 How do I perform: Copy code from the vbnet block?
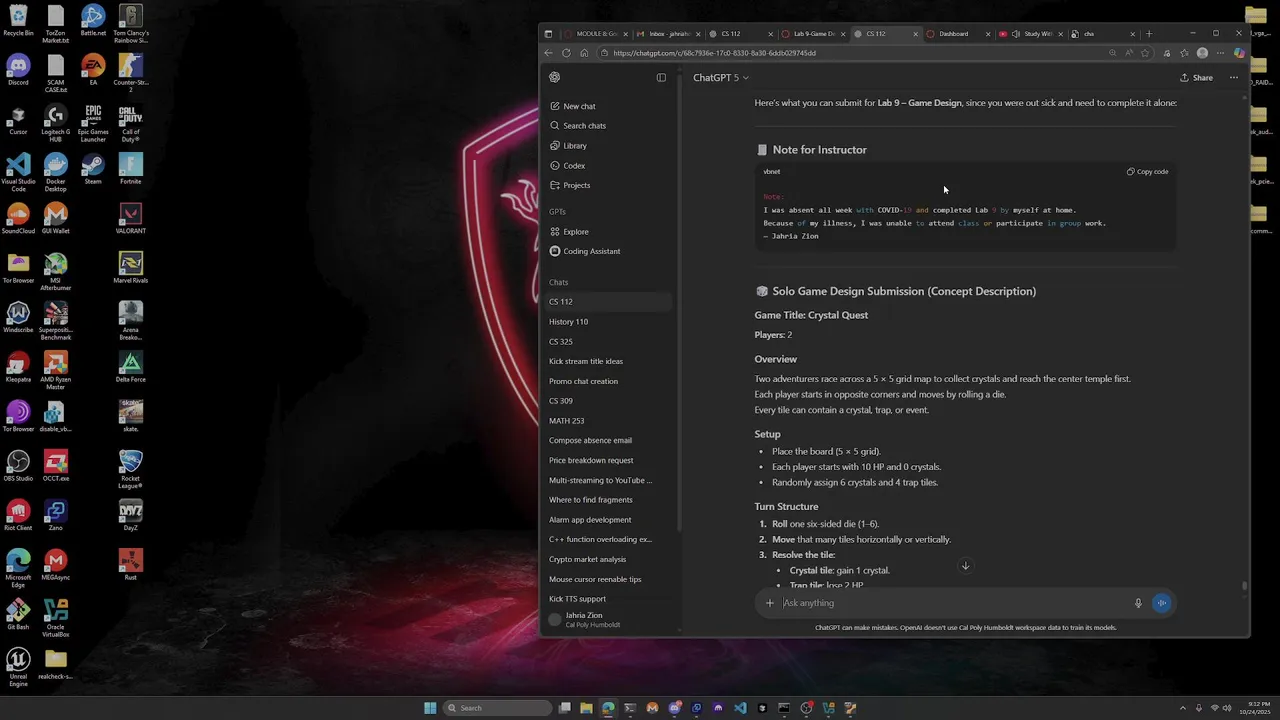1147,172
